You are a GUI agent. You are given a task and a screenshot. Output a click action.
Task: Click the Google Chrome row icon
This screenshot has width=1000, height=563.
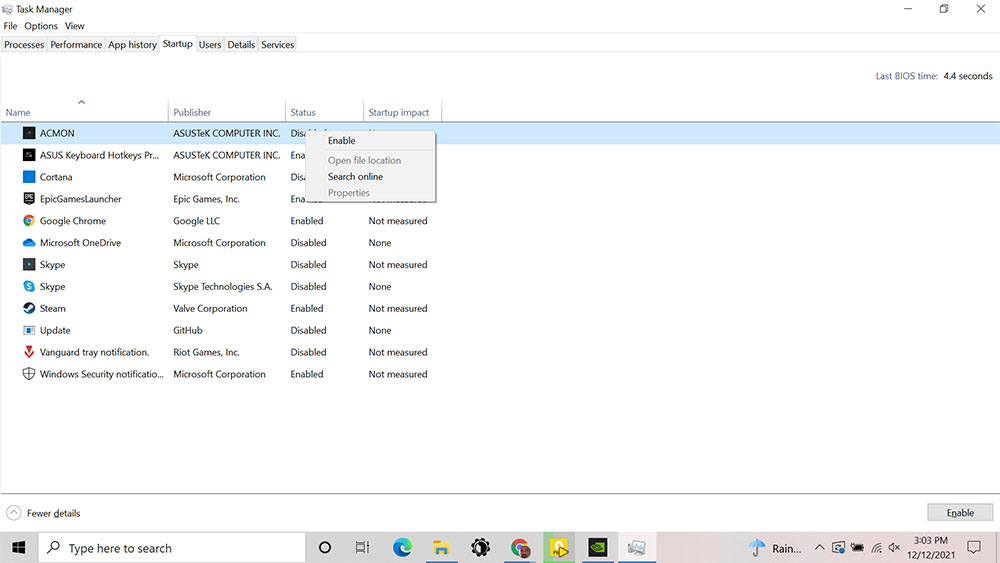(29, 221)
